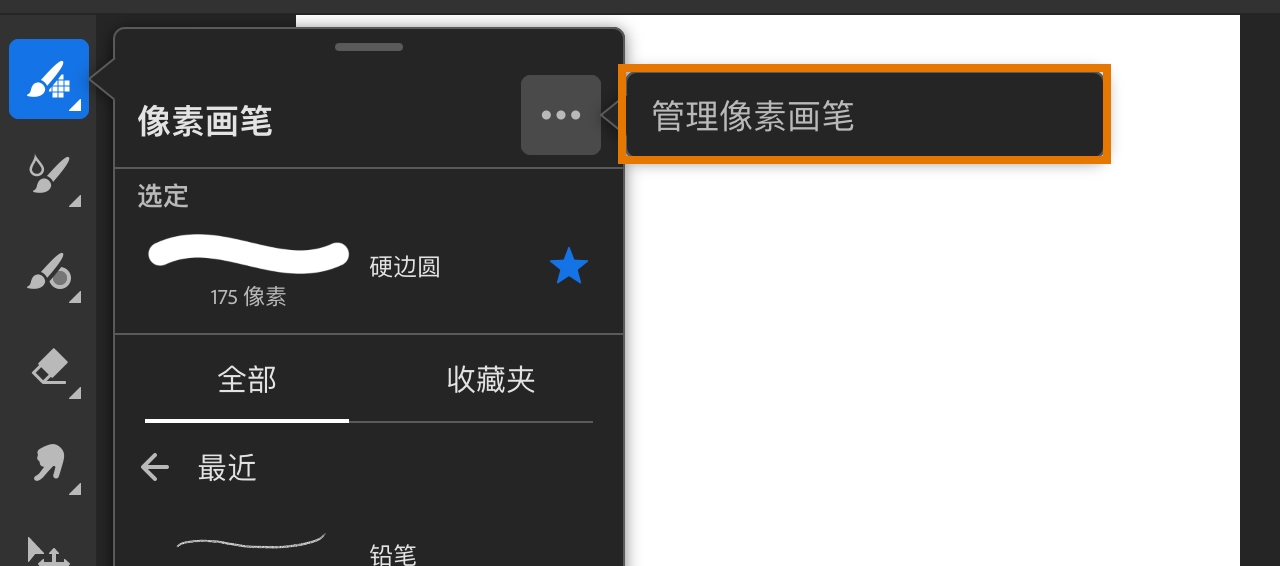1280x566 pixels.
Task: Grab the panel drag handle at top
Action: 369,47
